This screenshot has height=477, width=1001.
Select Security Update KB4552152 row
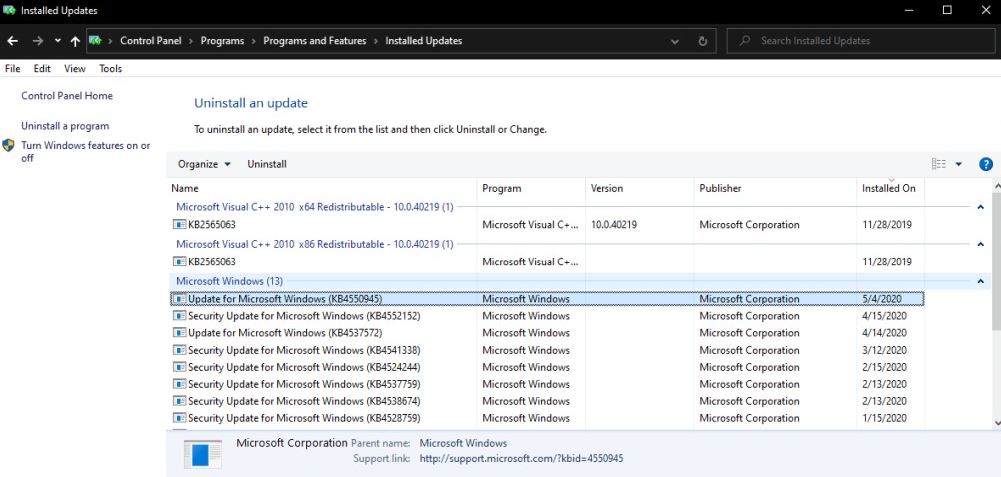point(547,316)
